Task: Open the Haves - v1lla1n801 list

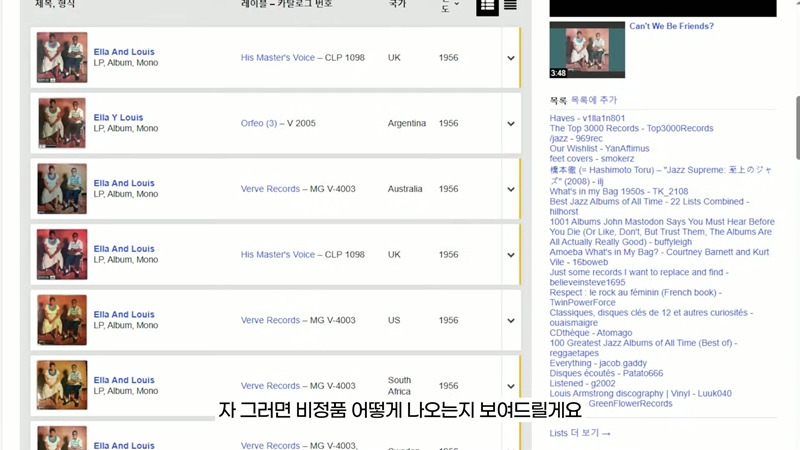Action: coord(587,118)
